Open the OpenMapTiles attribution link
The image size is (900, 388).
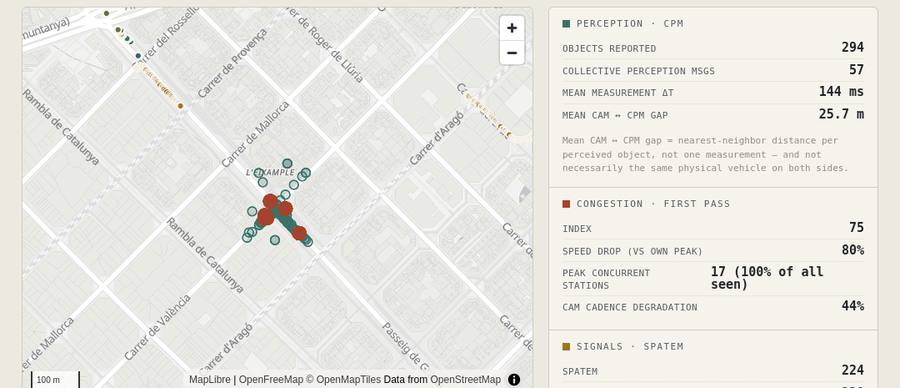[348, 379]
